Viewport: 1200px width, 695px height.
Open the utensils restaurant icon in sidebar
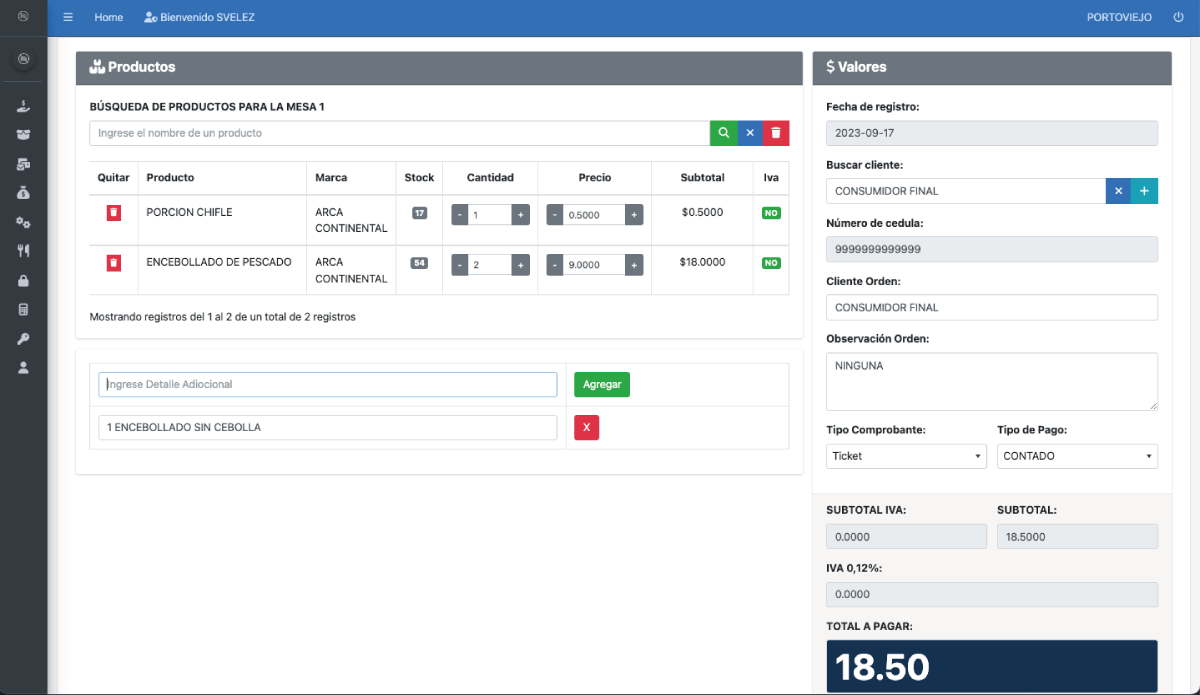pyautogui.click(x=23, y=251)
